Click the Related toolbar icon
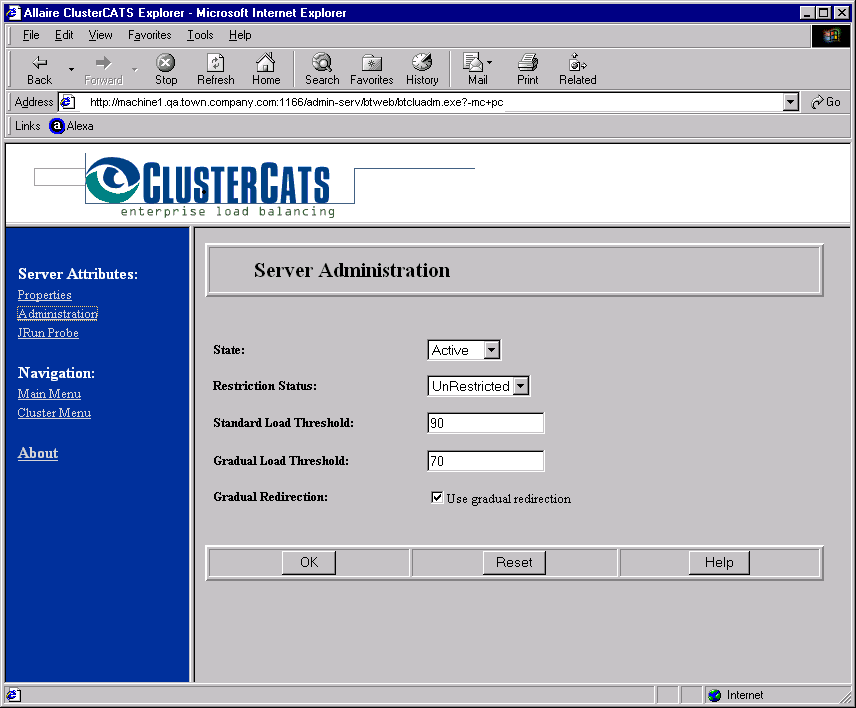This screenshot has height=708, width=856. tap(577, 62)
